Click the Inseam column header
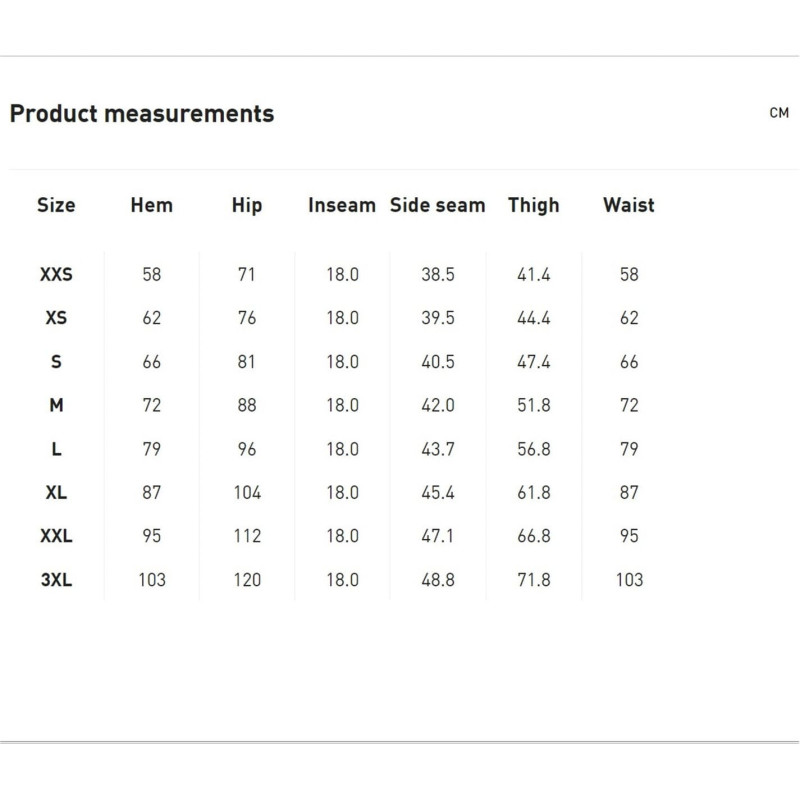This screenshot has width=800, height=800. (342, 205)
